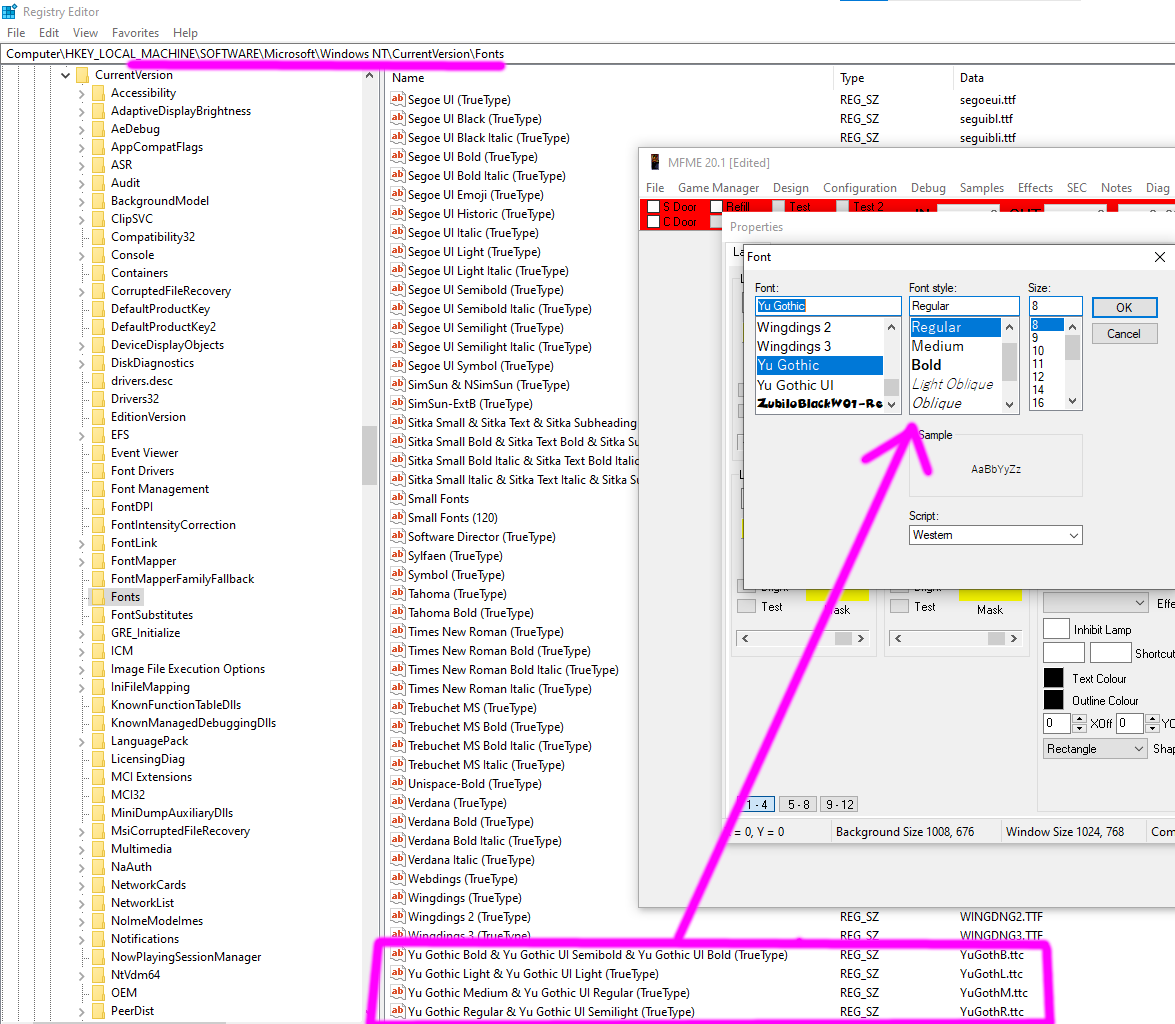
Task: Click the Trebuchet MS (TrueType) value icon
Action: pos(397,707)
